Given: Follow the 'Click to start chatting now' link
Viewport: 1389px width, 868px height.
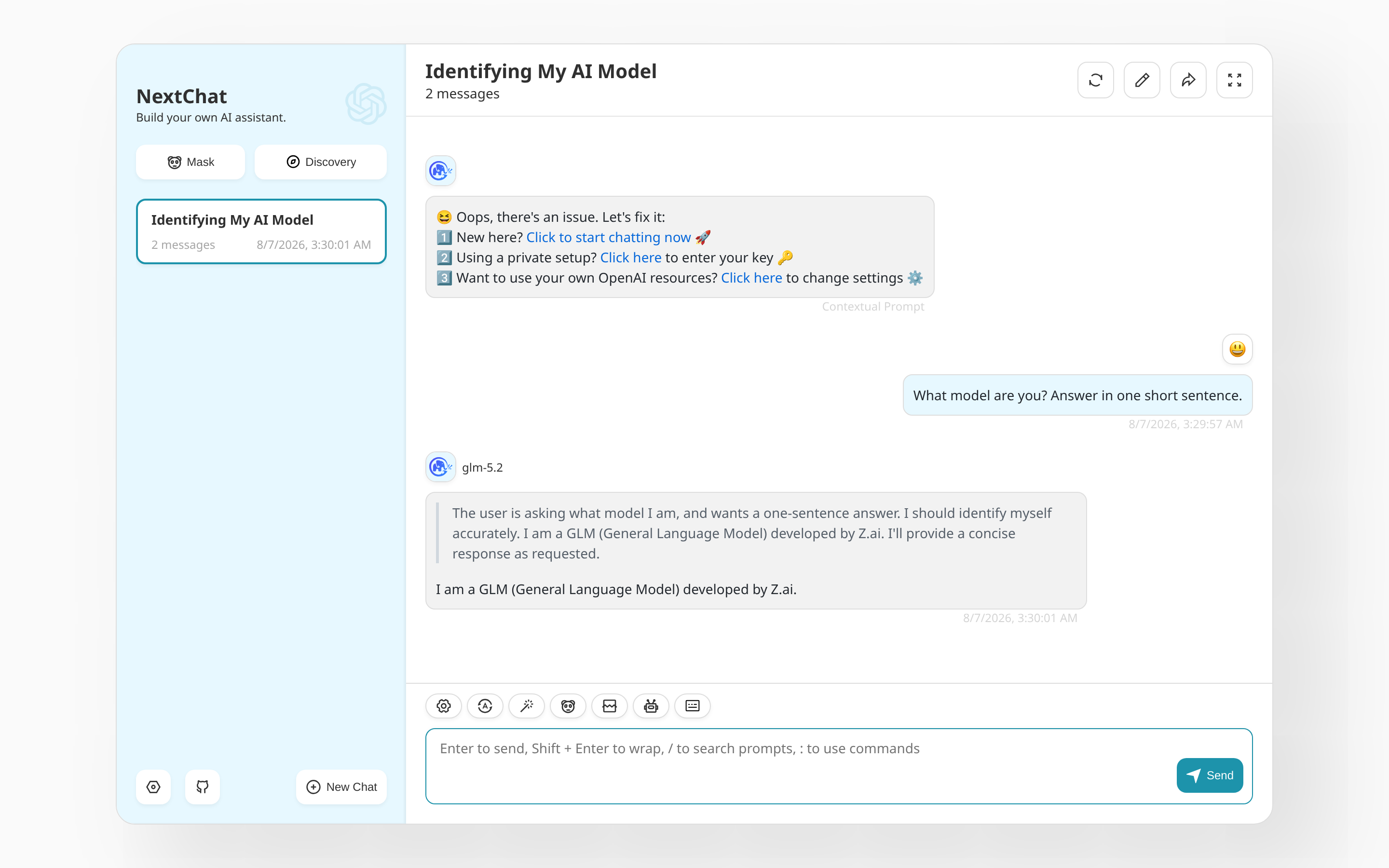Looking at the screenshot, I should tap(608, 237).
